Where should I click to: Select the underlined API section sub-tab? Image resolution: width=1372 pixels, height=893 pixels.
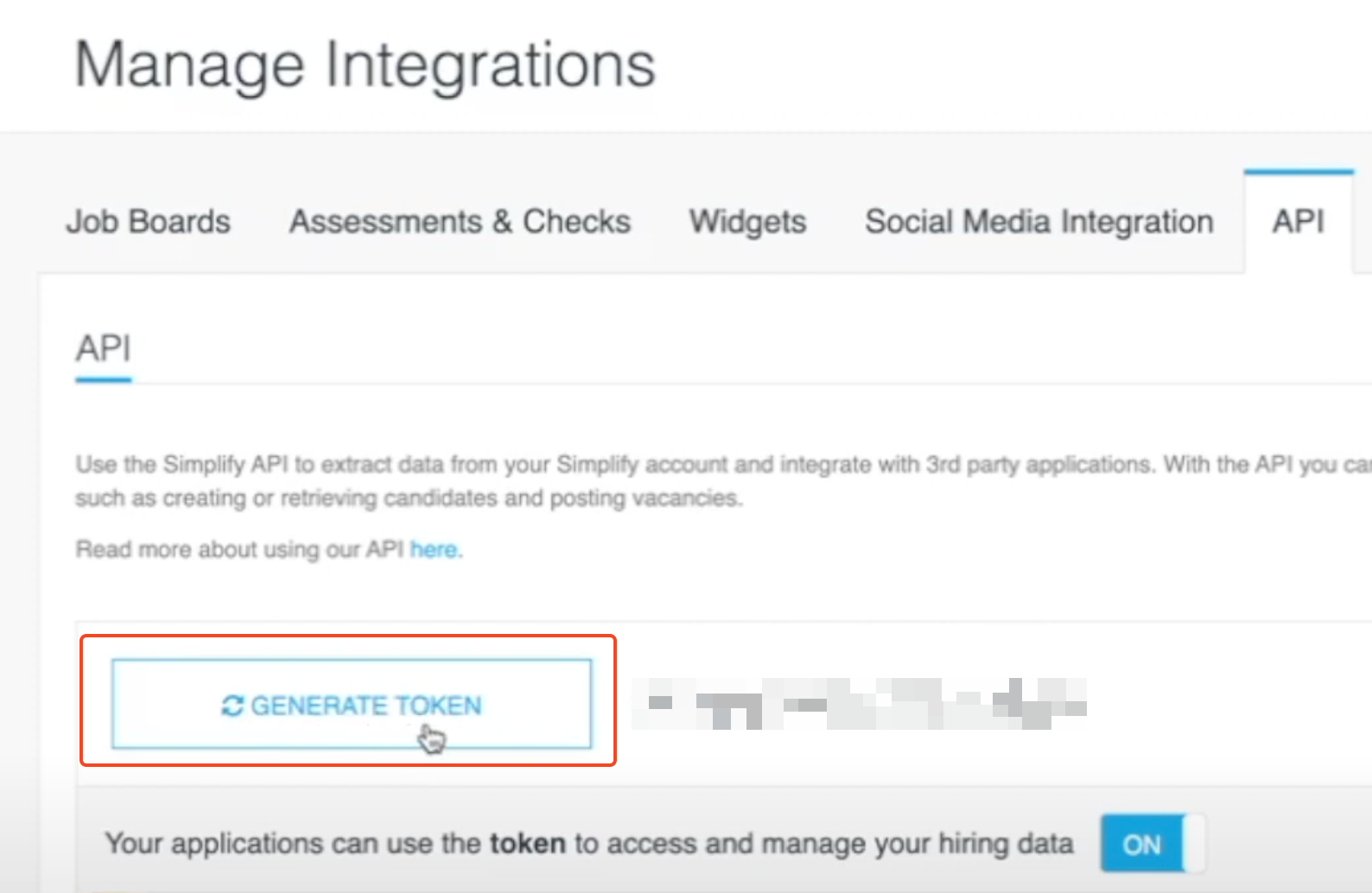[x=104, y=349]
